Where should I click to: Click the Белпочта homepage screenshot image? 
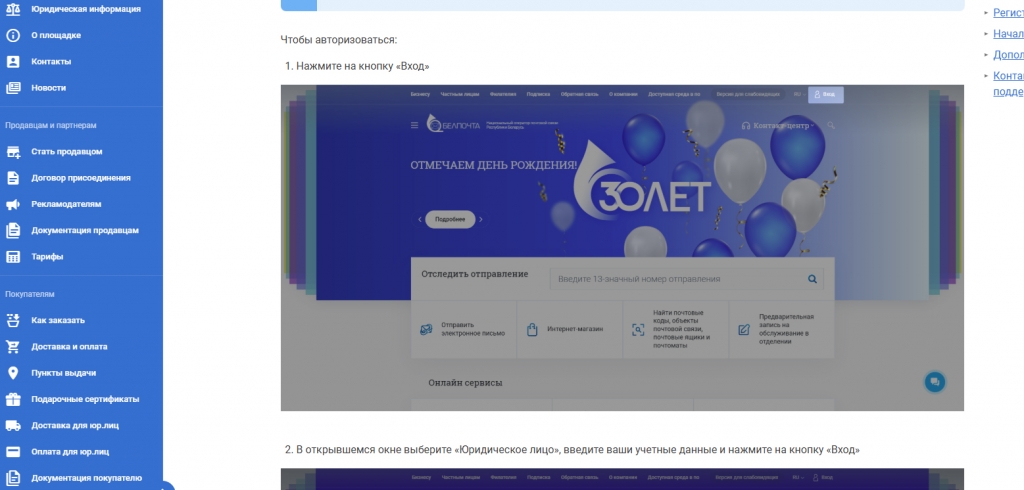[x=622, y=248]
